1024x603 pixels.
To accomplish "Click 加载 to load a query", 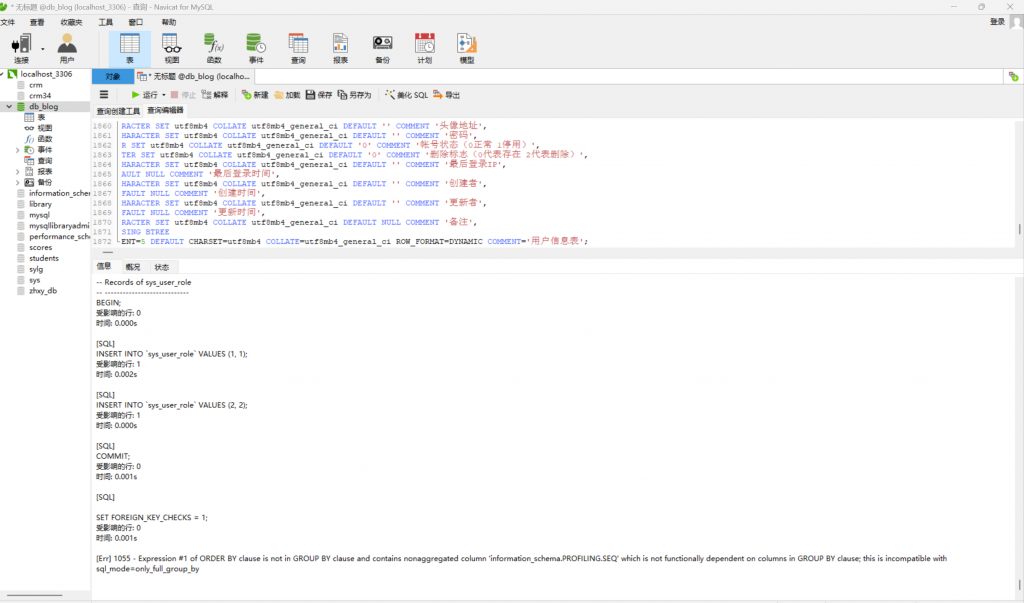I will [x=287, y=95].
